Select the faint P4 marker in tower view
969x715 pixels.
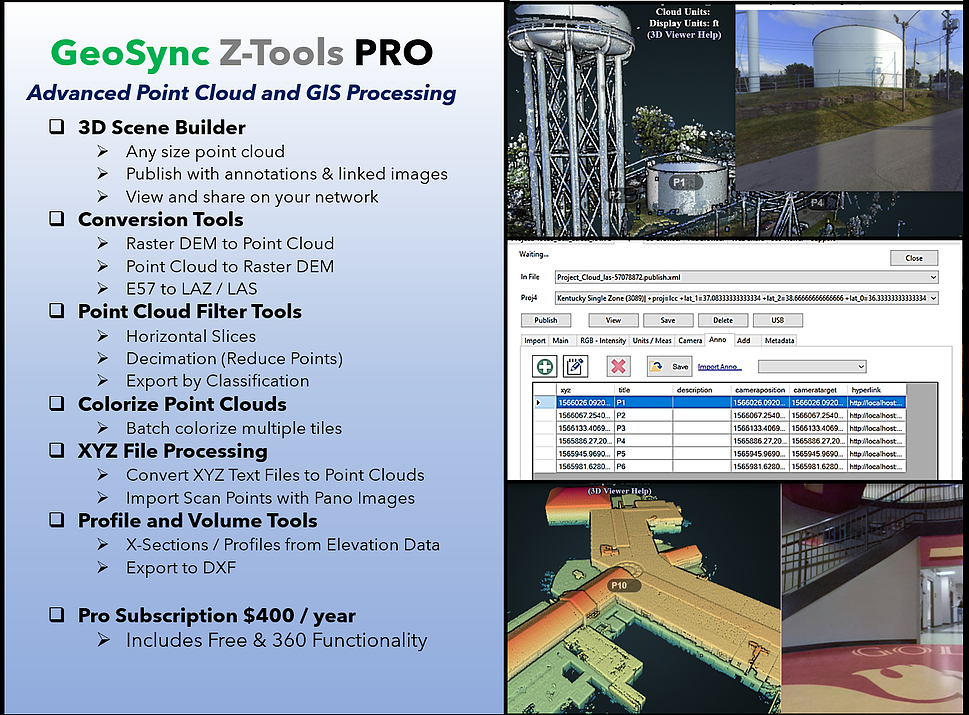(817, 202)
